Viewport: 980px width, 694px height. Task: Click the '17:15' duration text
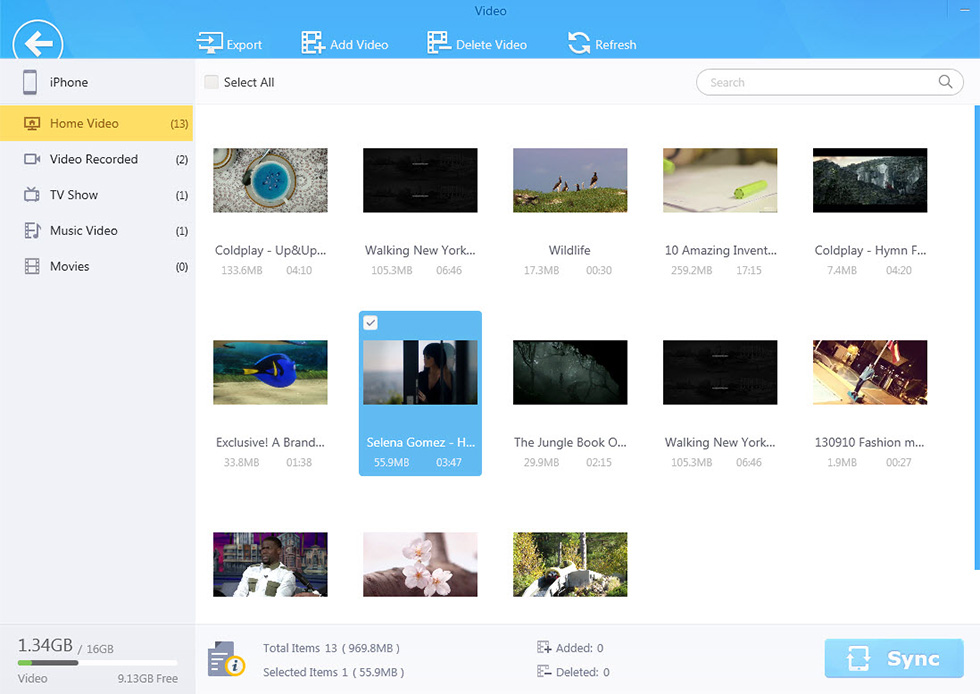coord(749,270)
